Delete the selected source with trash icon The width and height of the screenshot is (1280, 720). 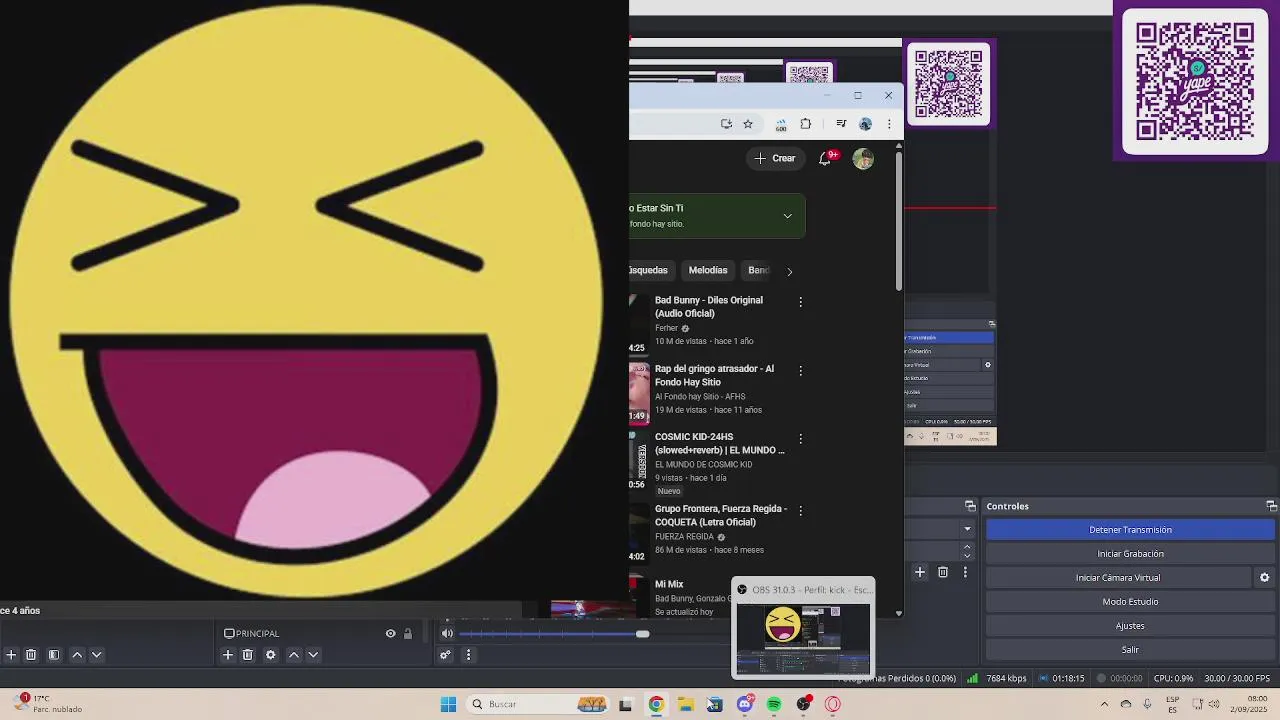[248, 655]
